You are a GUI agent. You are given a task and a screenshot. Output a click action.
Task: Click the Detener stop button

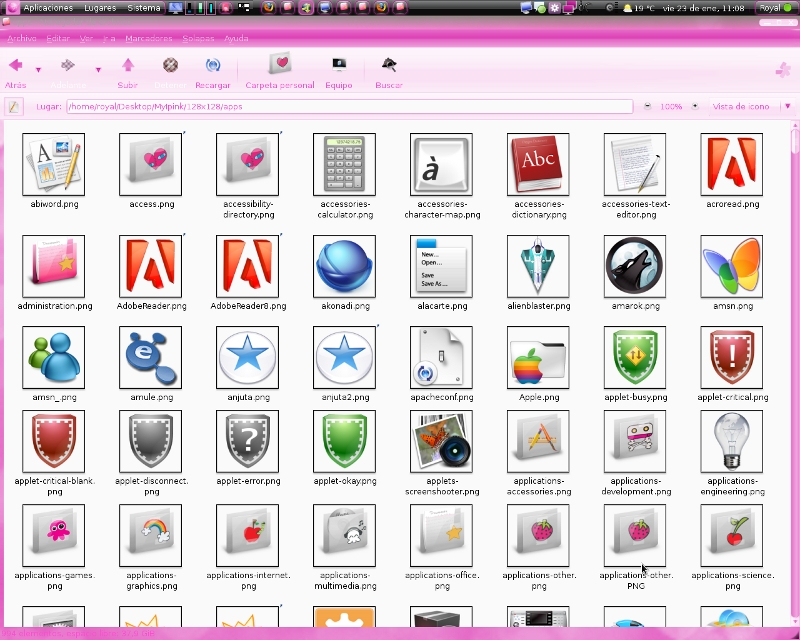[x=170, y=72]
